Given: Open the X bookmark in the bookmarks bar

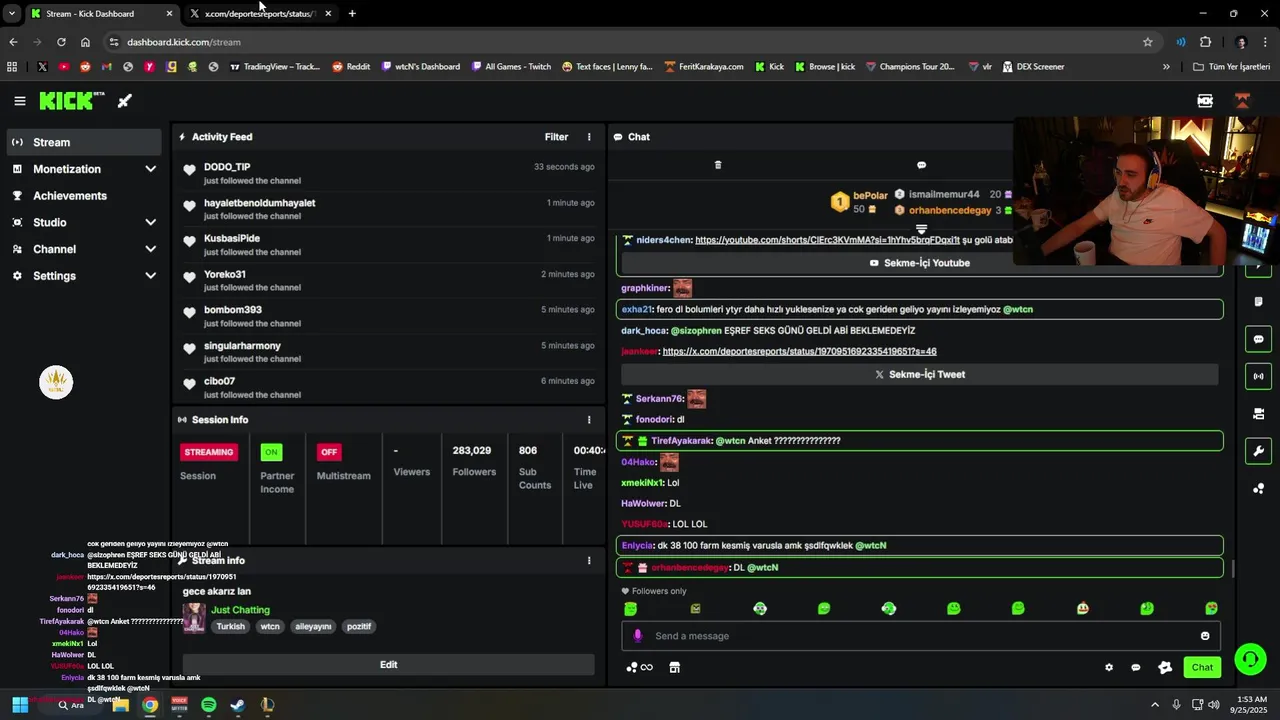Looking at the screenshot, I should (42, 67).
